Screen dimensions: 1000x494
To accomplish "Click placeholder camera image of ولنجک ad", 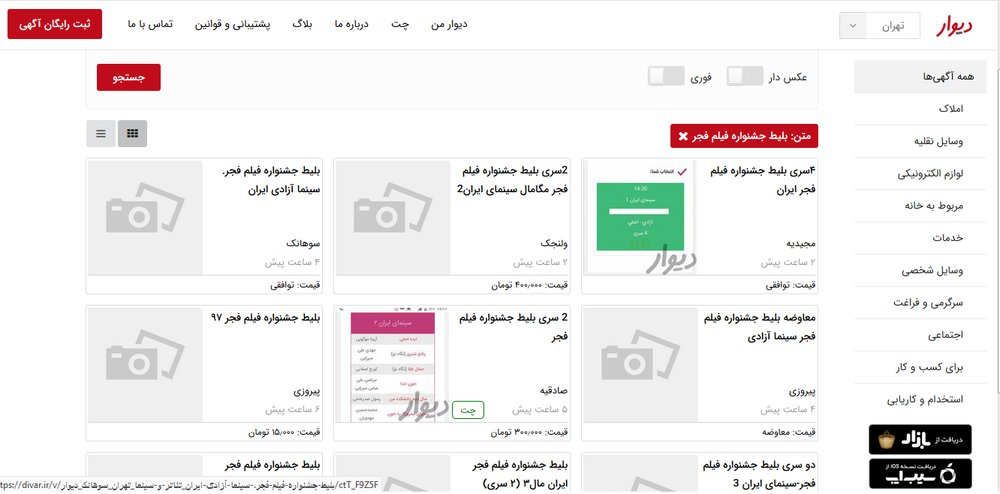I will click(393, 217).
